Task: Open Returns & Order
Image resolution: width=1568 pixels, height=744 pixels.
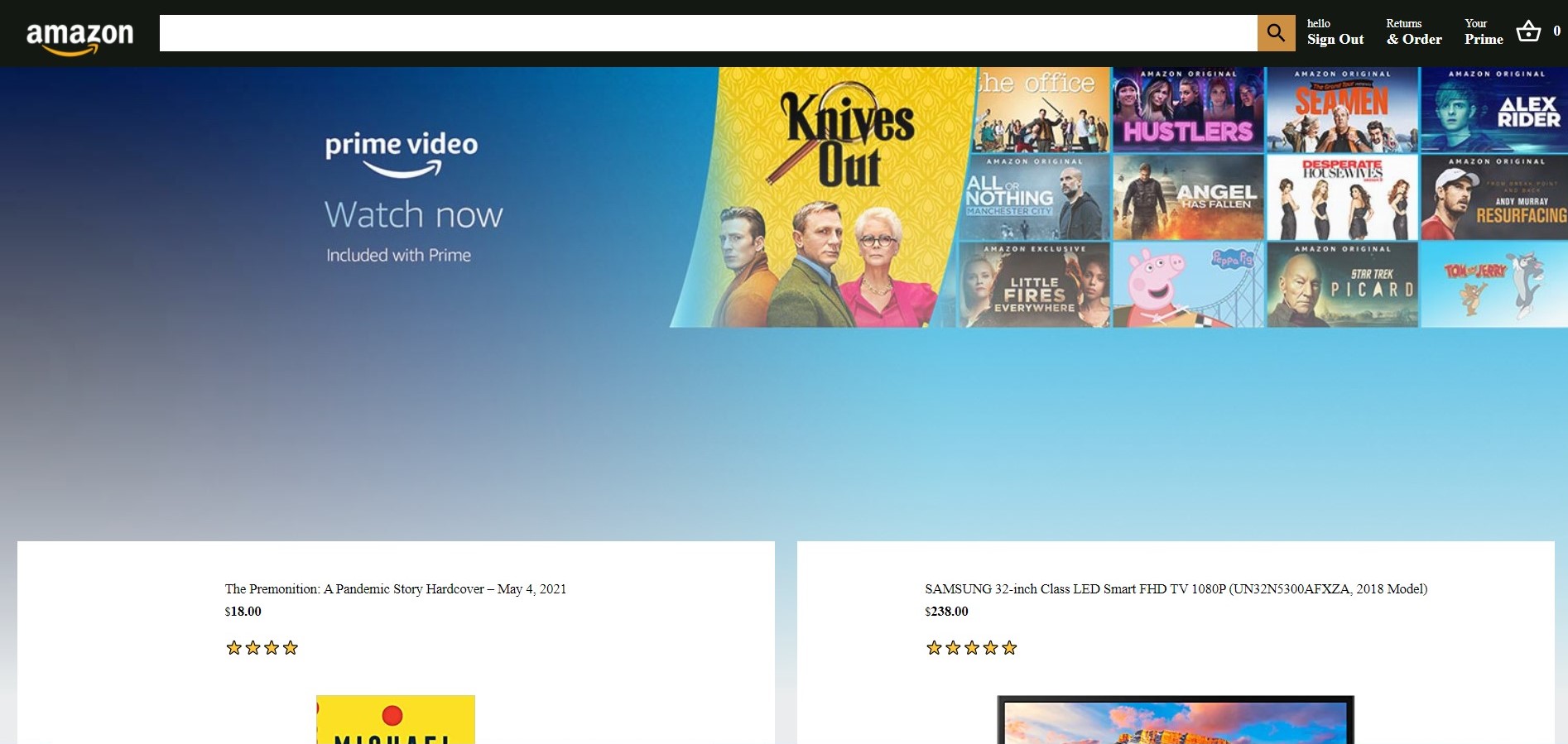Action: point(1413,31)
